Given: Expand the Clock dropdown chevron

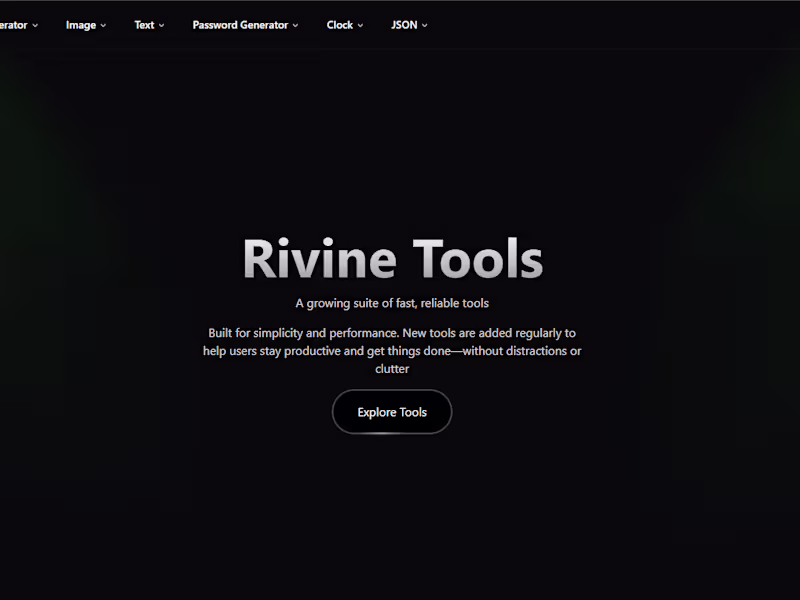Looking at the screenshot, I should [x=359, y=25].
